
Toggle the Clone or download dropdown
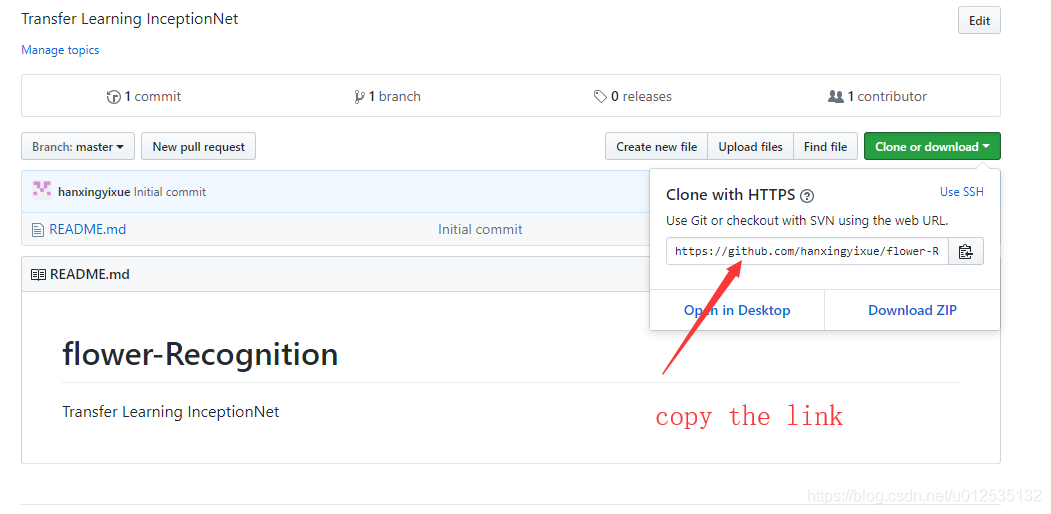click(932, 146)
